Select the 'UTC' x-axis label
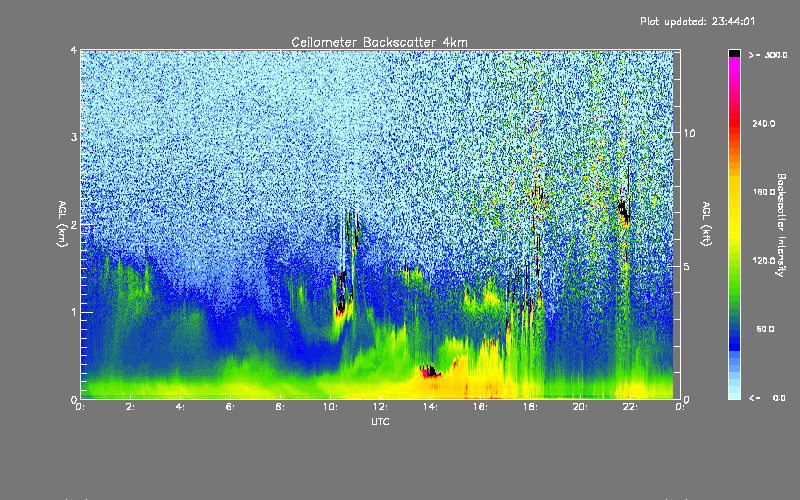Viewport: 800px width, 500px height. (380, 421)
